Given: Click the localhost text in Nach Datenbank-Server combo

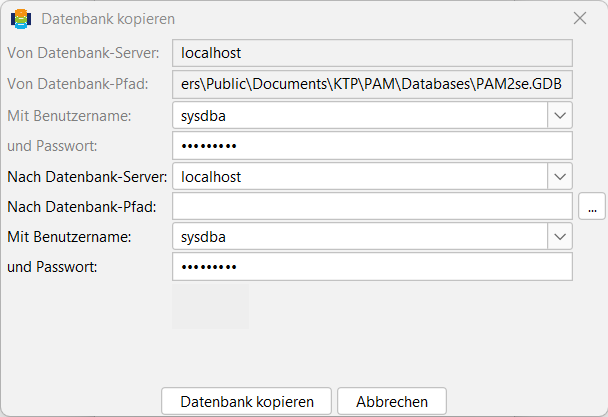Looking at the screenshot, I should pyautogui.click(x=211, y=177).
